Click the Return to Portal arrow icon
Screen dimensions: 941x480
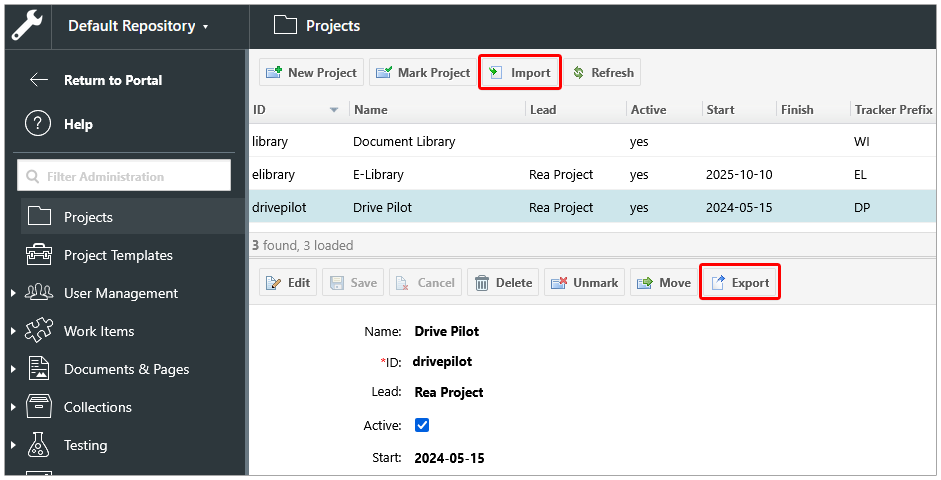[39, 80]
